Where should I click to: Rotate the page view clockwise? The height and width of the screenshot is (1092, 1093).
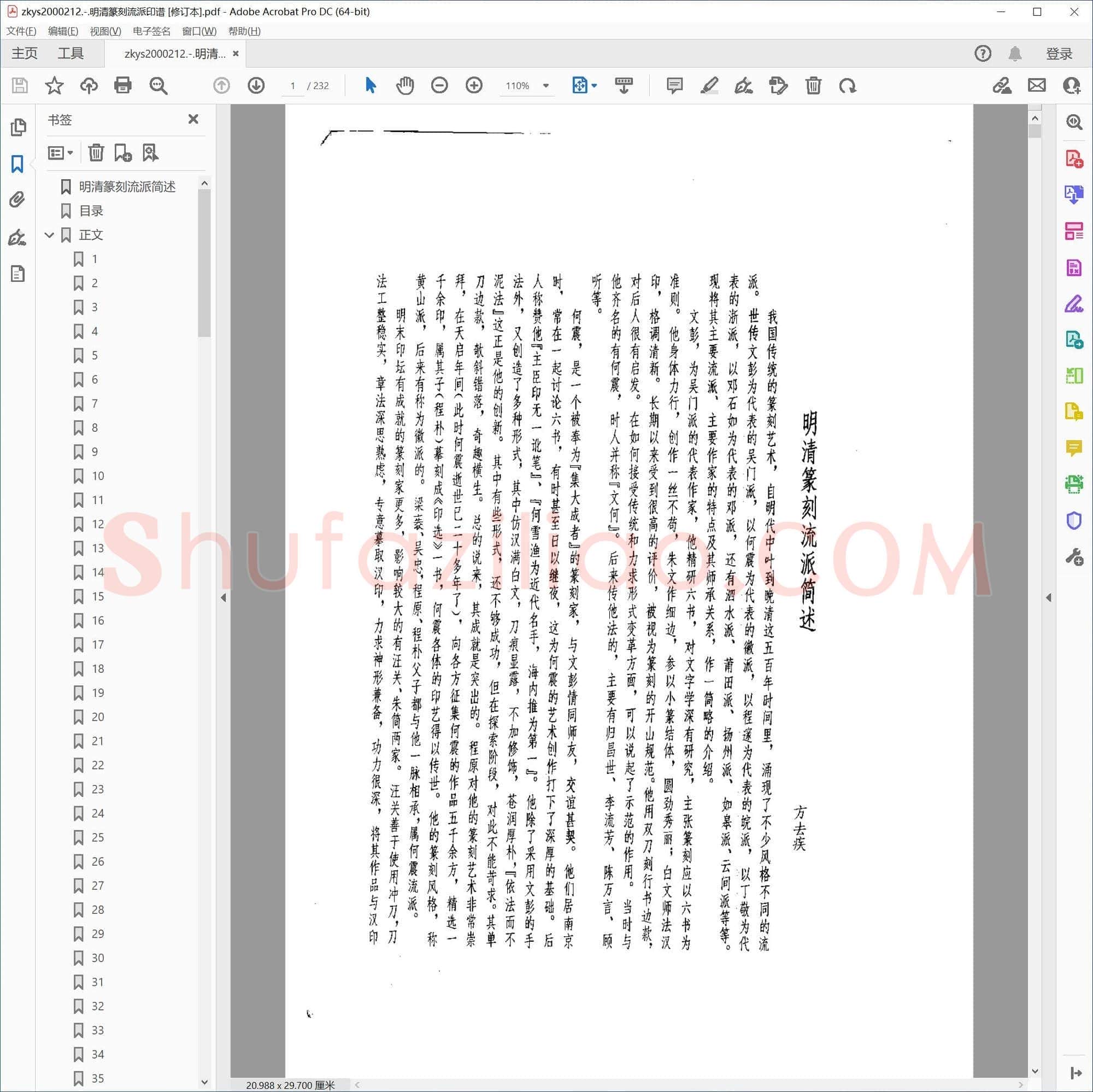tap(847, 85)
